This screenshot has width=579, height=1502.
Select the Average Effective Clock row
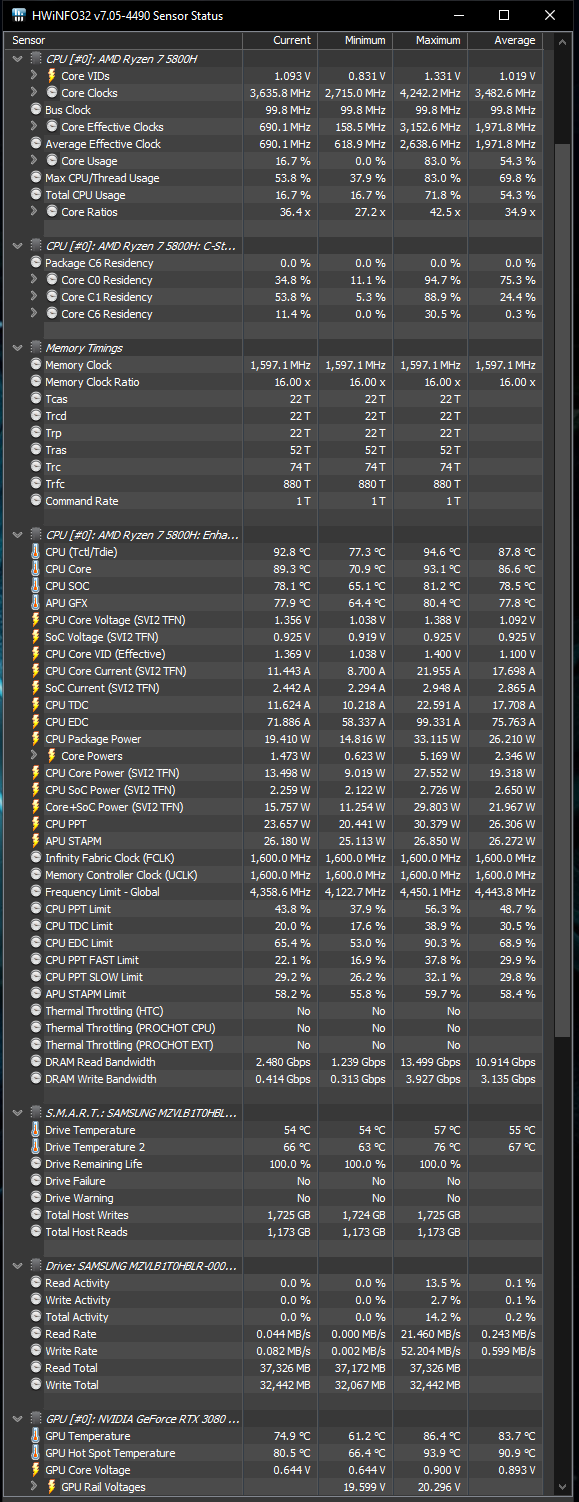click(x=274, y=144)
